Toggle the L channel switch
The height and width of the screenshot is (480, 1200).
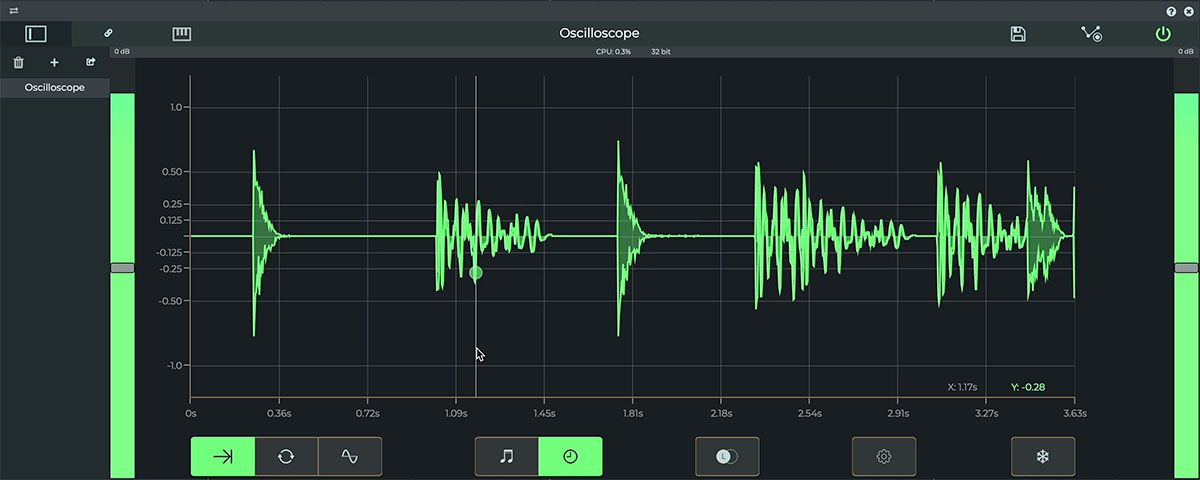pos(727,456)
